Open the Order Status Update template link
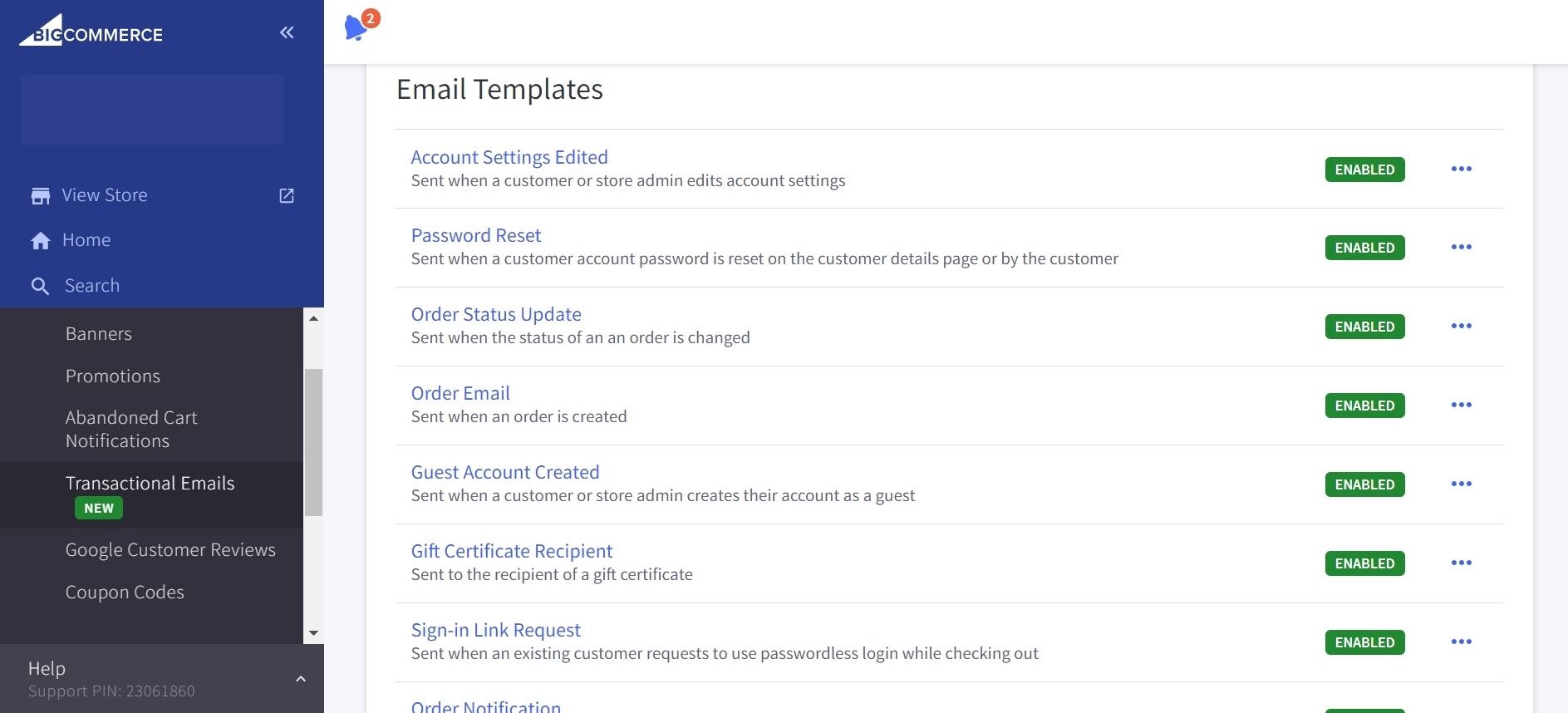 (x=496, y=314)
